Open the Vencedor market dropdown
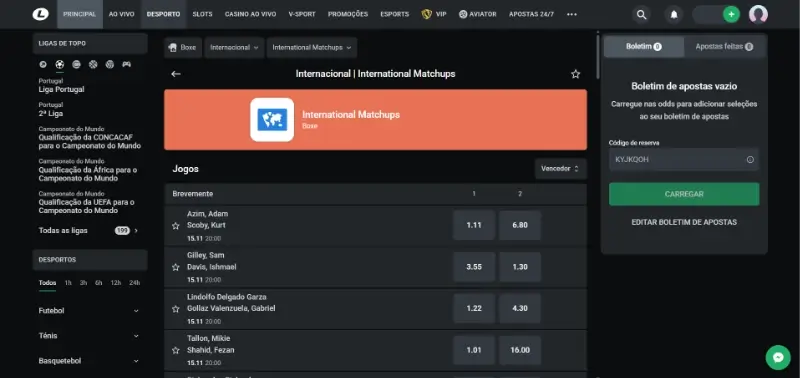 click(561, 169)
